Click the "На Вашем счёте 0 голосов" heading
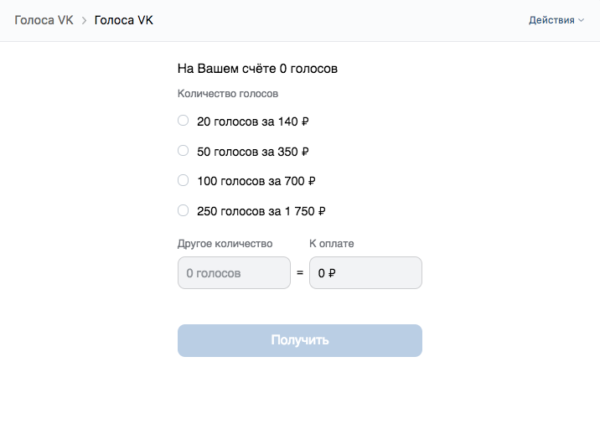 tap(257, 69)
